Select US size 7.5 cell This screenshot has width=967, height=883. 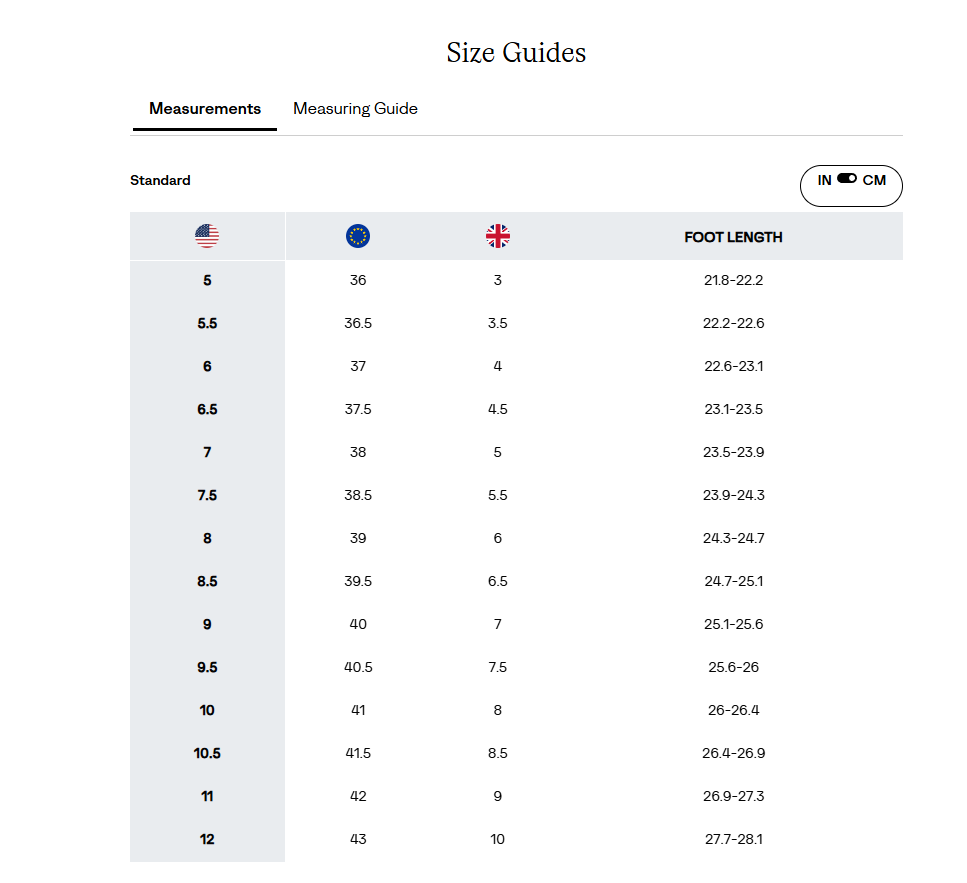pyautogui.click(x=207, y=495)
